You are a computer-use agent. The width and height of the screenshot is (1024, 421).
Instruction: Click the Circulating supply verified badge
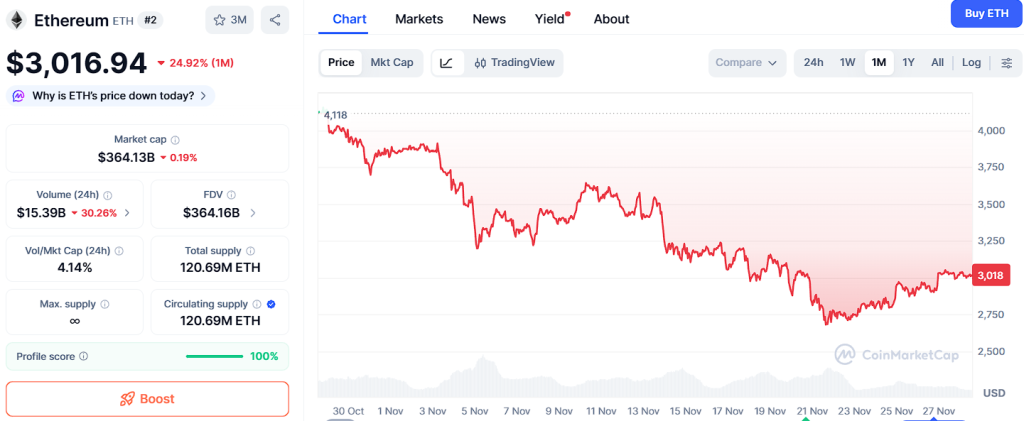point(272,304)
